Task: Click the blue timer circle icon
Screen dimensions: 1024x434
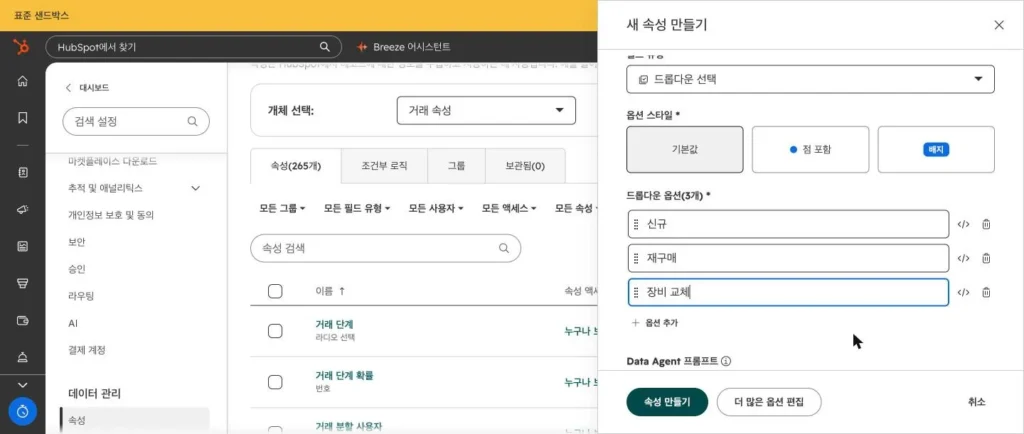Action: [23, 412]
